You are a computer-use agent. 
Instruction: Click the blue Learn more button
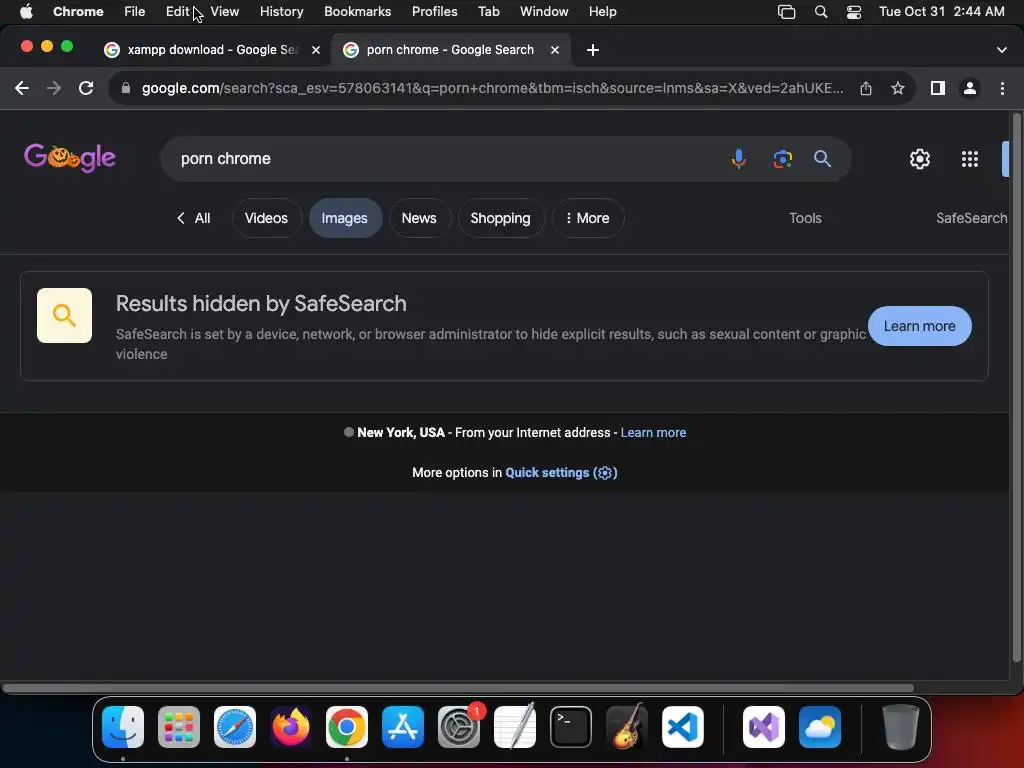[920, 326]
